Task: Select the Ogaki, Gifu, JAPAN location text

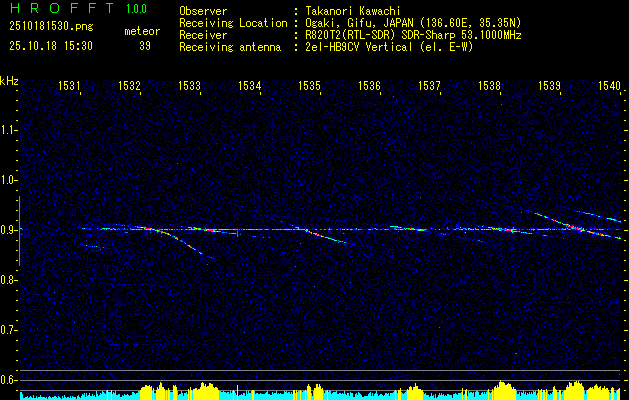Action: [413, 23]
